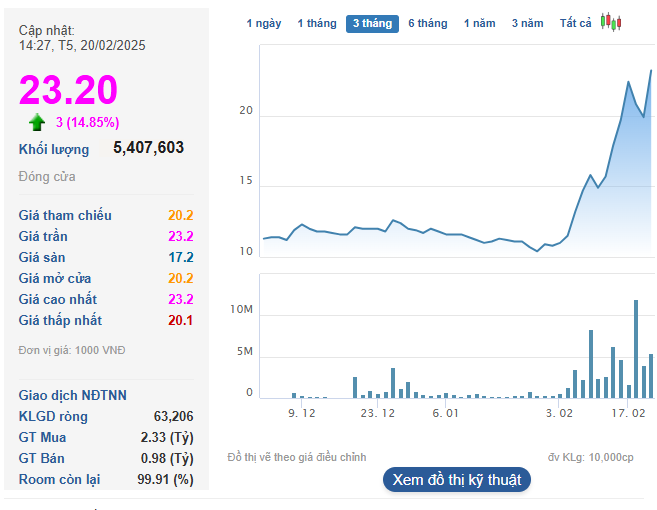Click the 3. 02 date axis label
This screenshot has width=657, height=510.
560,412
